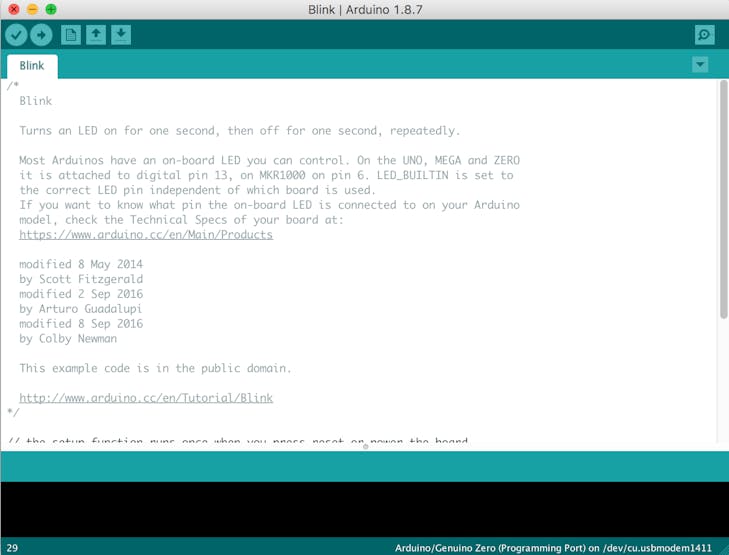Open the Serial Monitor magnifier icon
The height and width of the screenshot is (555, 729).
click(x=704, y=35)
